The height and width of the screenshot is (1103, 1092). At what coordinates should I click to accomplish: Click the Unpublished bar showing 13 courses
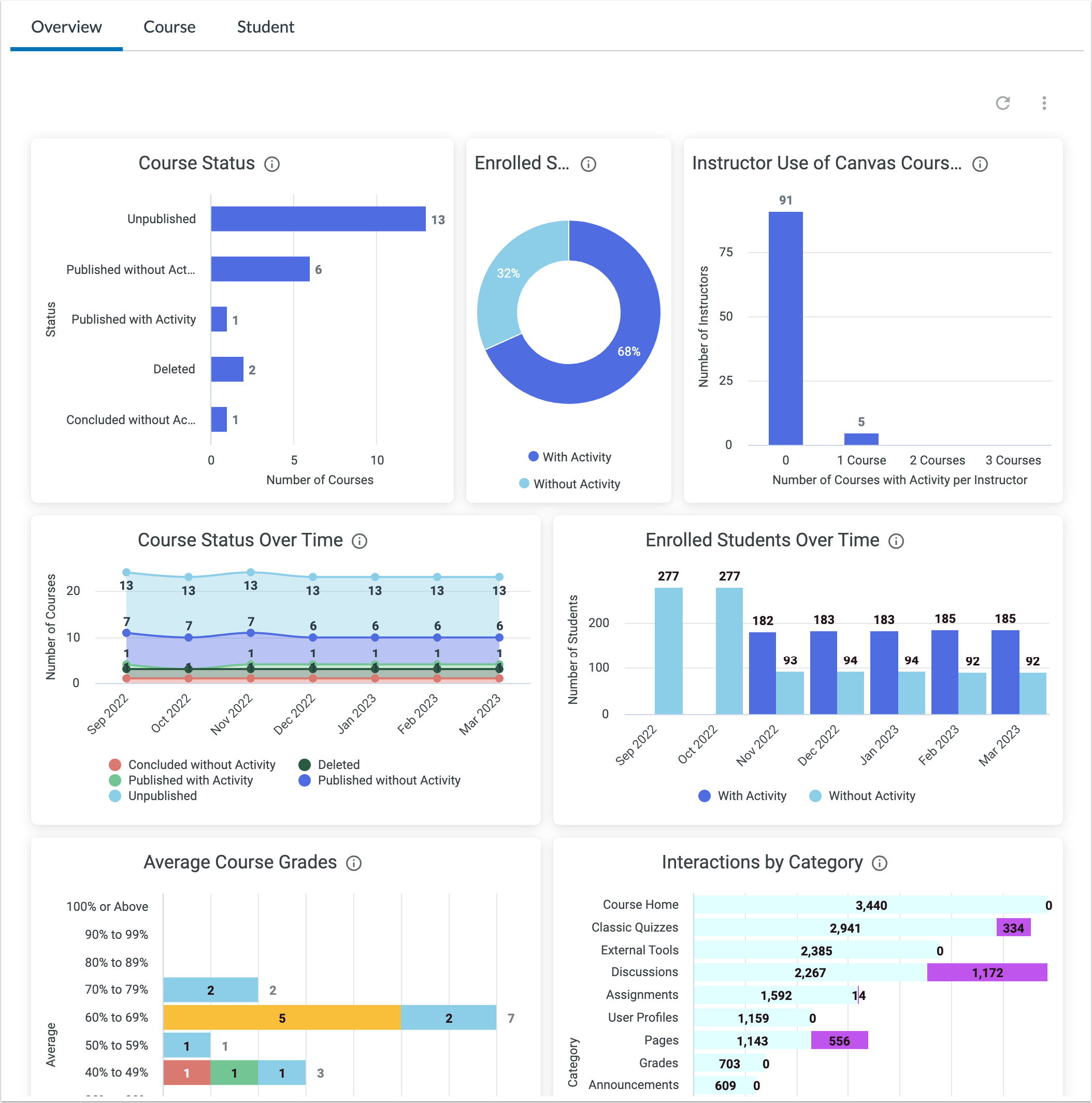[317, 219]
